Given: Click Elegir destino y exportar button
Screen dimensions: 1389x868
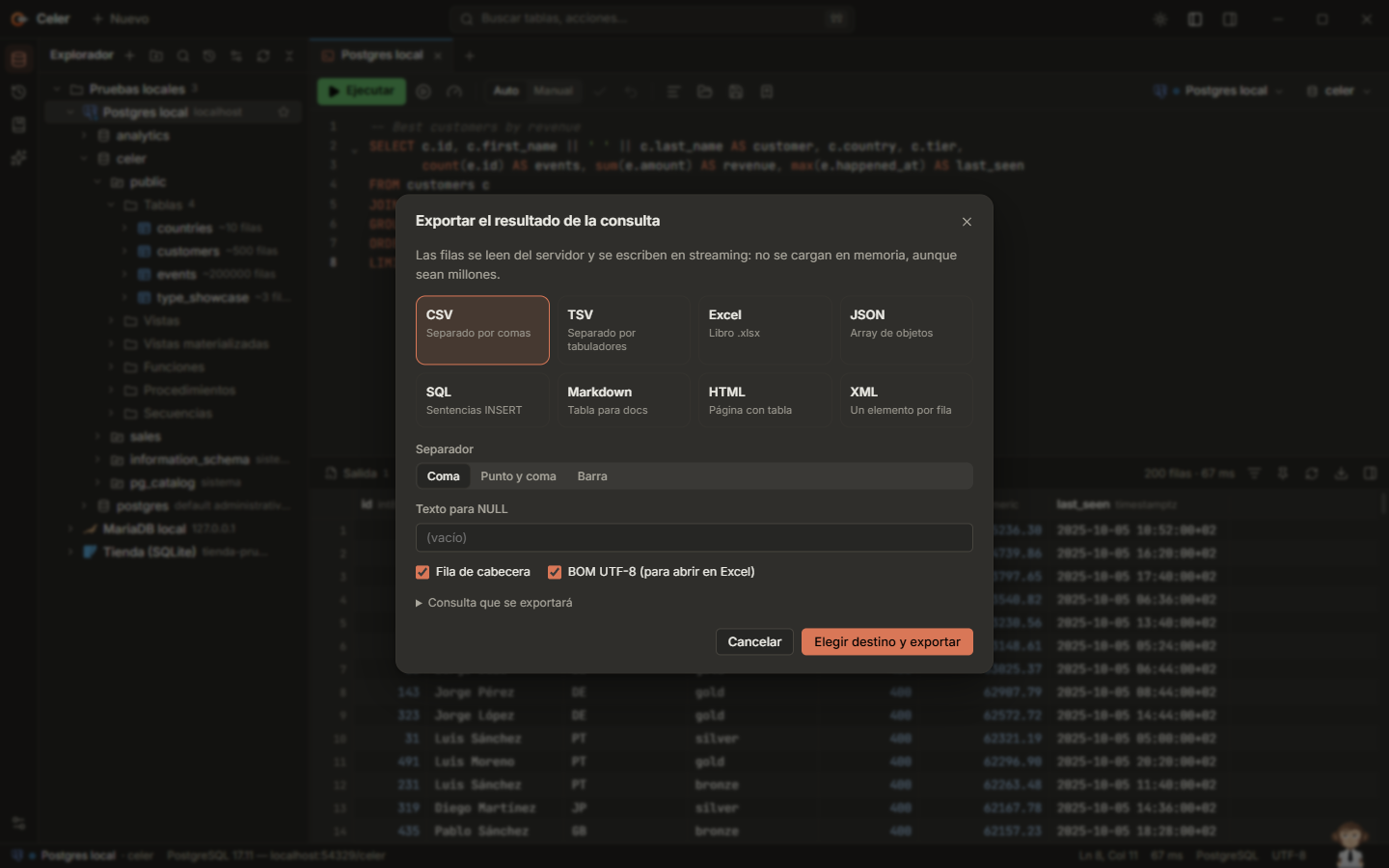Looking at the screenshot, I should click(887, 642).
